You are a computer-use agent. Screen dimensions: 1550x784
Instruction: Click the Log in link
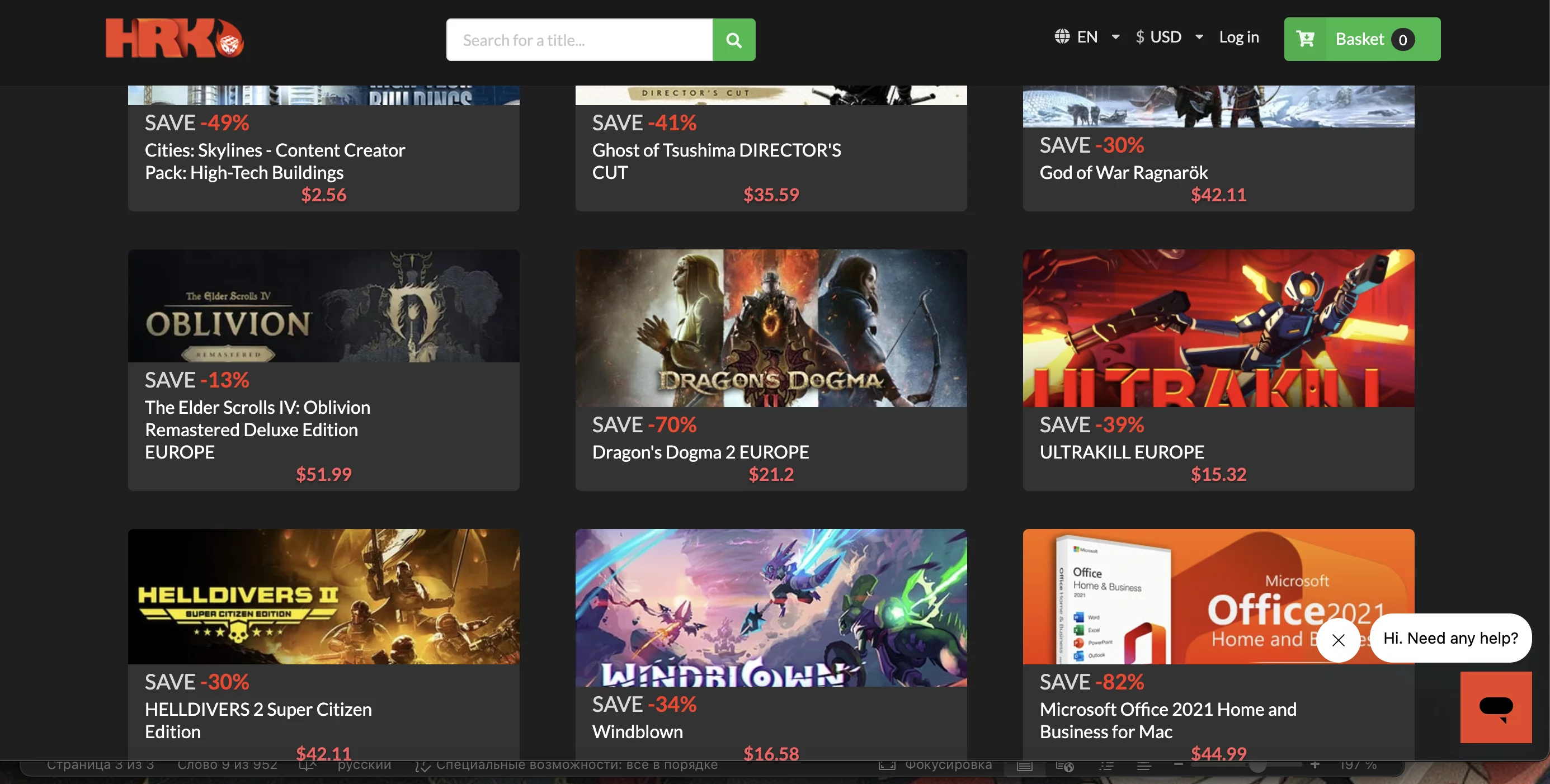[x=1239, y=37]
